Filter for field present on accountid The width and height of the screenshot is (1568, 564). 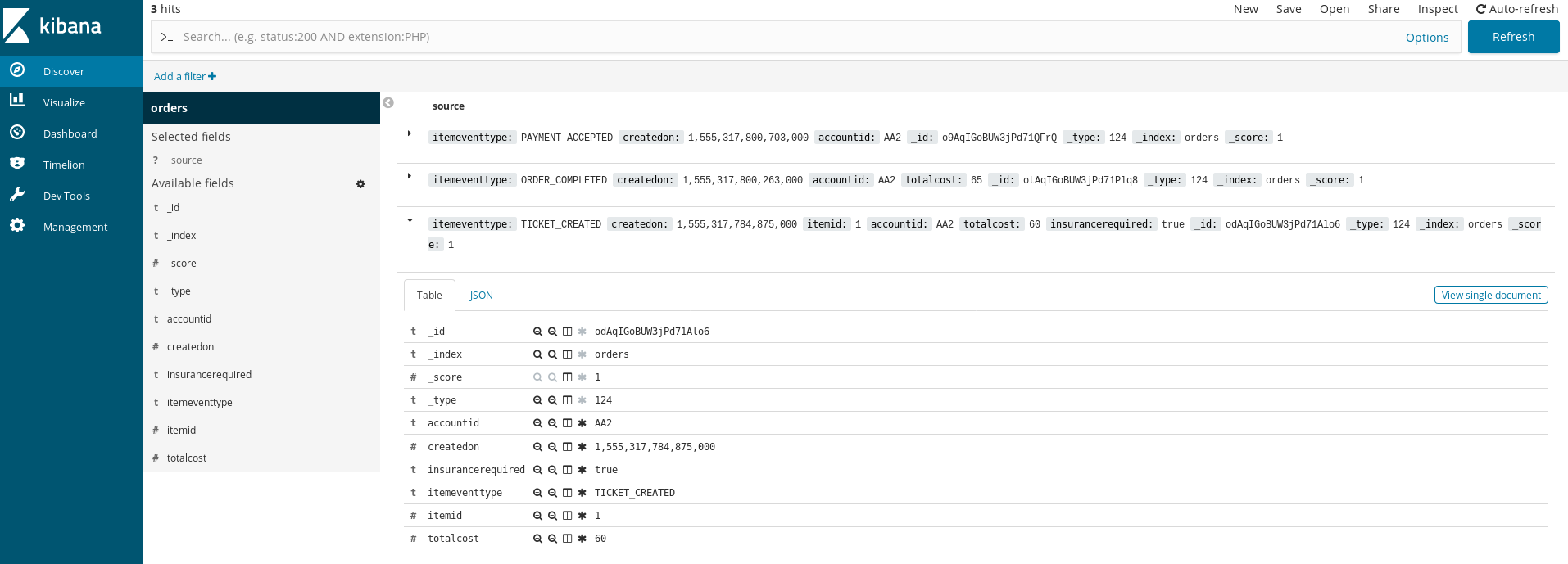[582, 423]
